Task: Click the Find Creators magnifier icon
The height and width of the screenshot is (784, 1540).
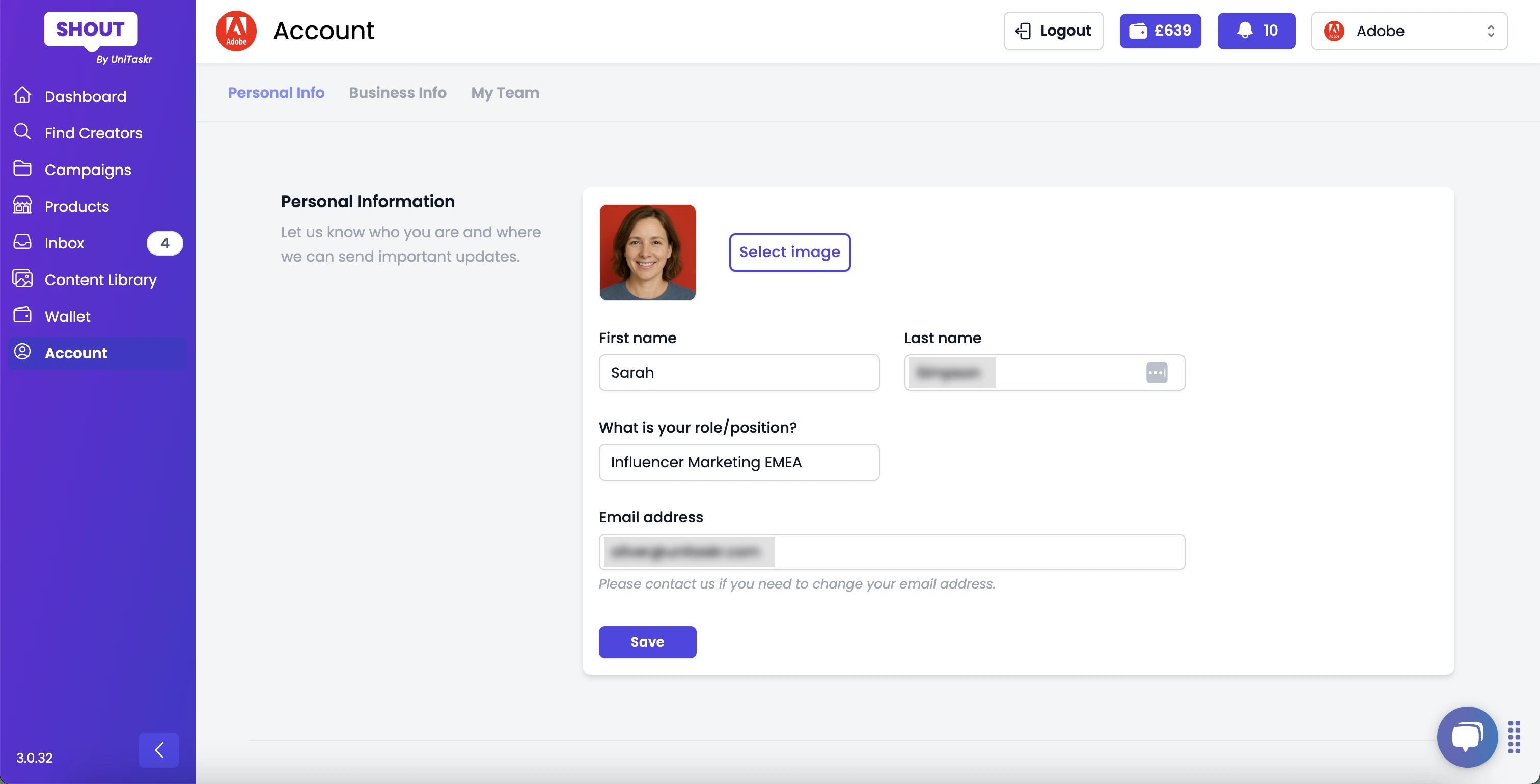Action: [22, 132]
